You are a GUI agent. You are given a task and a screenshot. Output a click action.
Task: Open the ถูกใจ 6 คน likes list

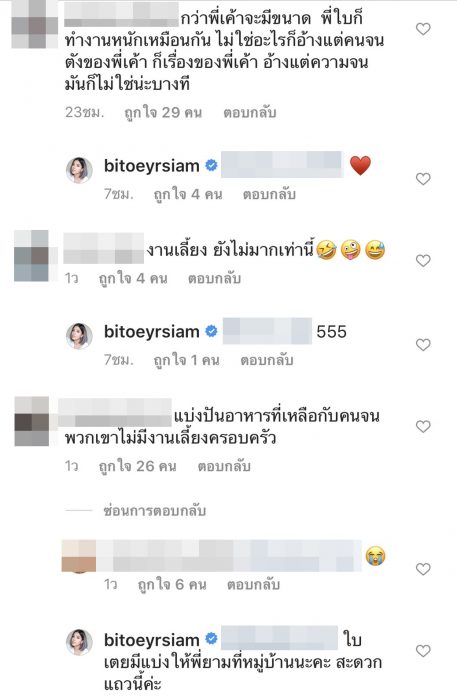[172, 585]
